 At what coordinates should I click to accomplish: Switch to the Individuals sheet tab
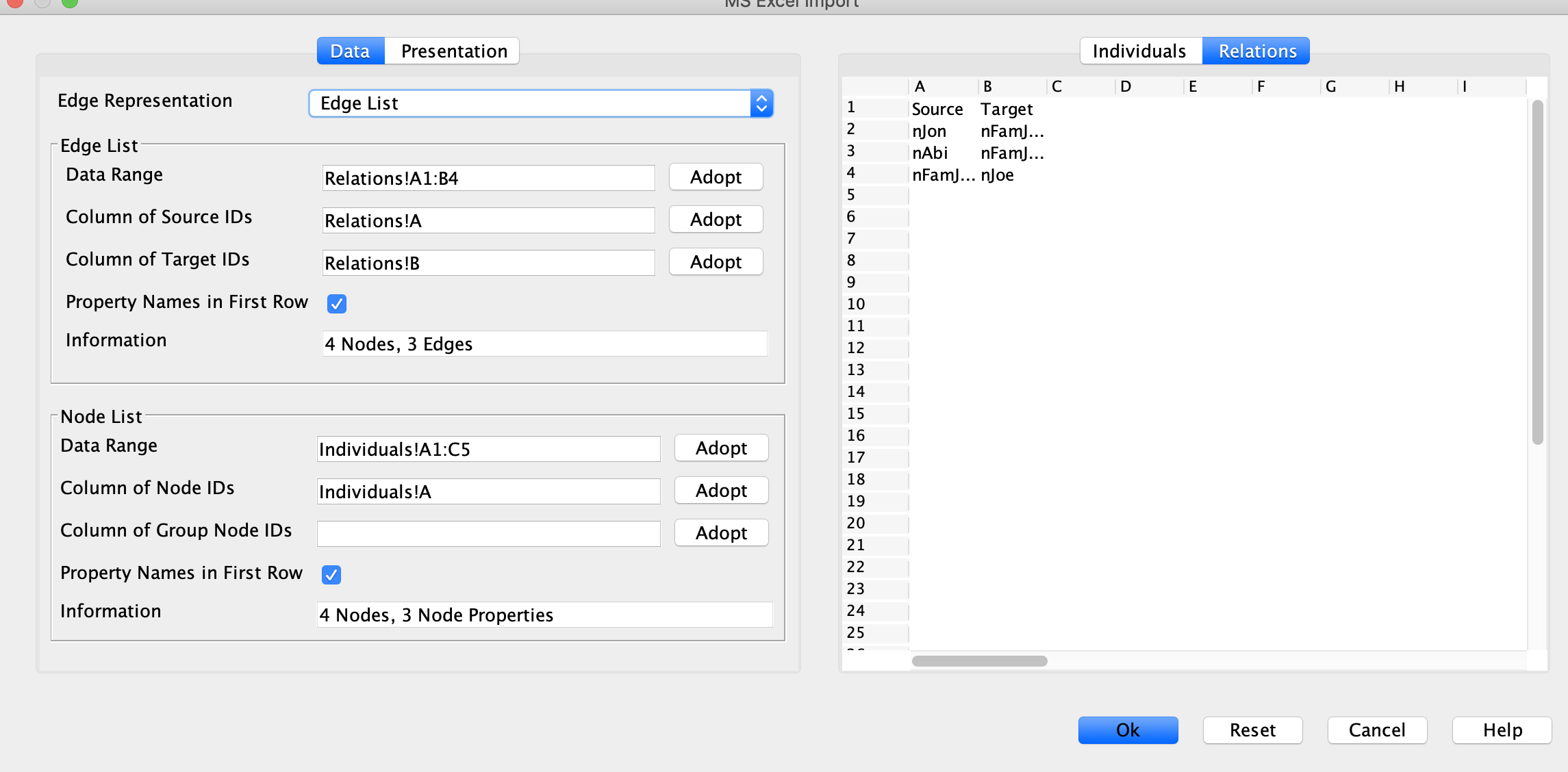click(1139, 51)
